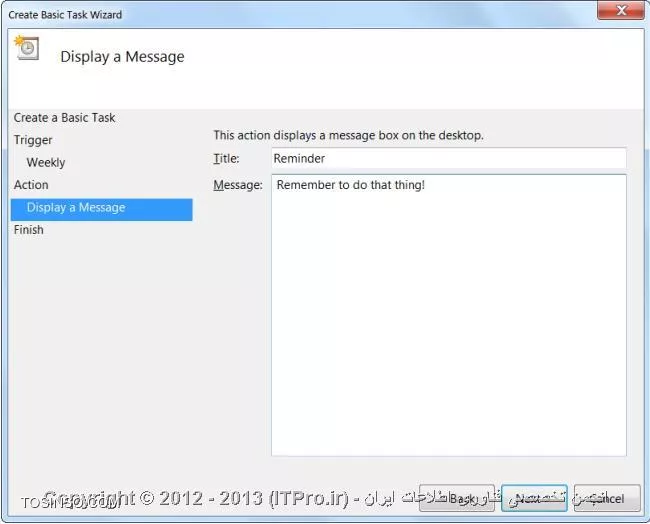Viewport: 650px width, 524px height.
Task: Select the Create a Basic Task step
Action: tap(64, 118)
